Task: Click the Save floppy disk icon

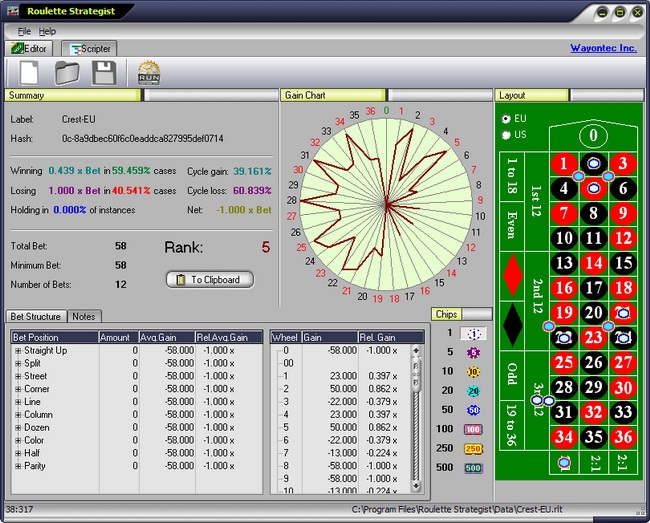Action: click(103, 73)
